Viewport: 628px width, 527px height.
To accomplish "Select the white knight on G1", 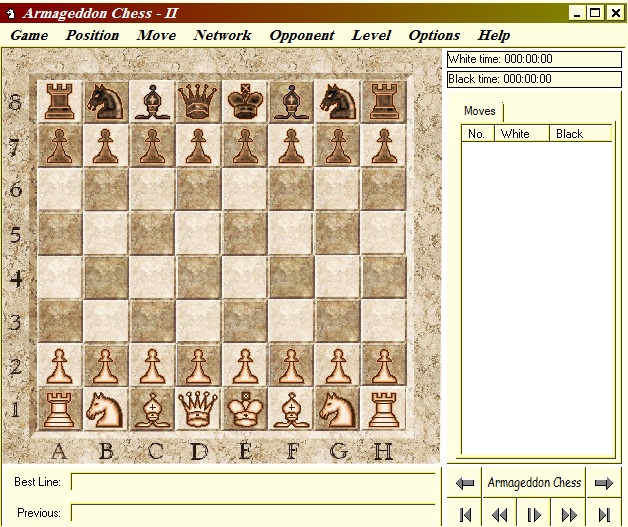I will [x=338, y=409].
